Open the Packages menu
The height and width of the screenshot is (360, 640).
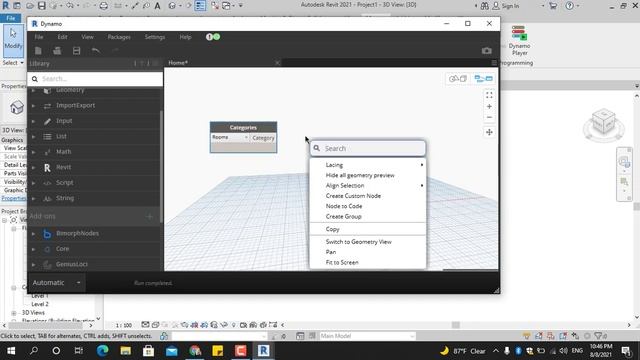point(119,37)
